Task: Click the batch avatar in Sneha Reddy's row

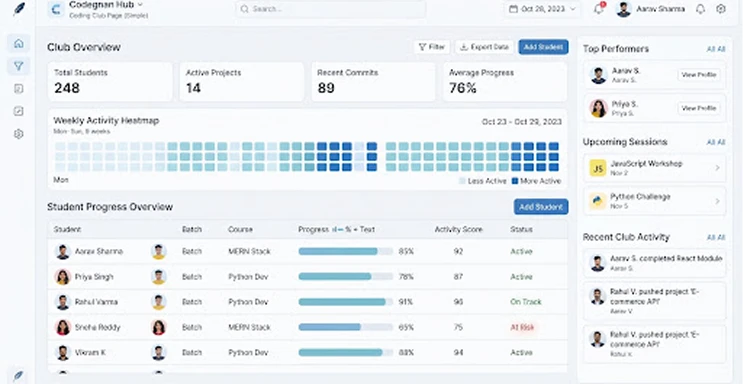Action: [x=159, y=327]
